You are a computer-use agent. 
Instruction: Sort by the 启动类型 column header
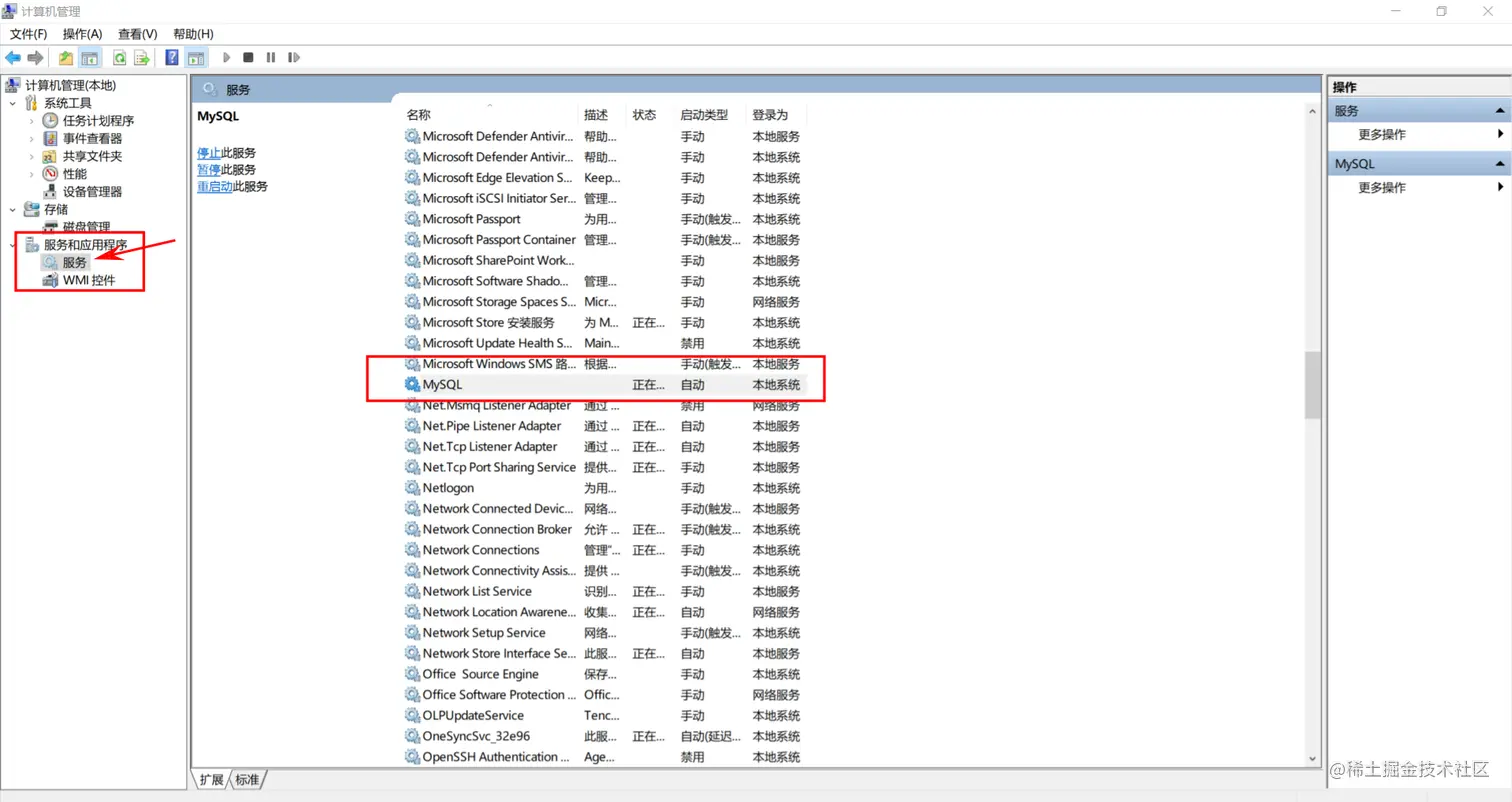click(x=711, y=115)
